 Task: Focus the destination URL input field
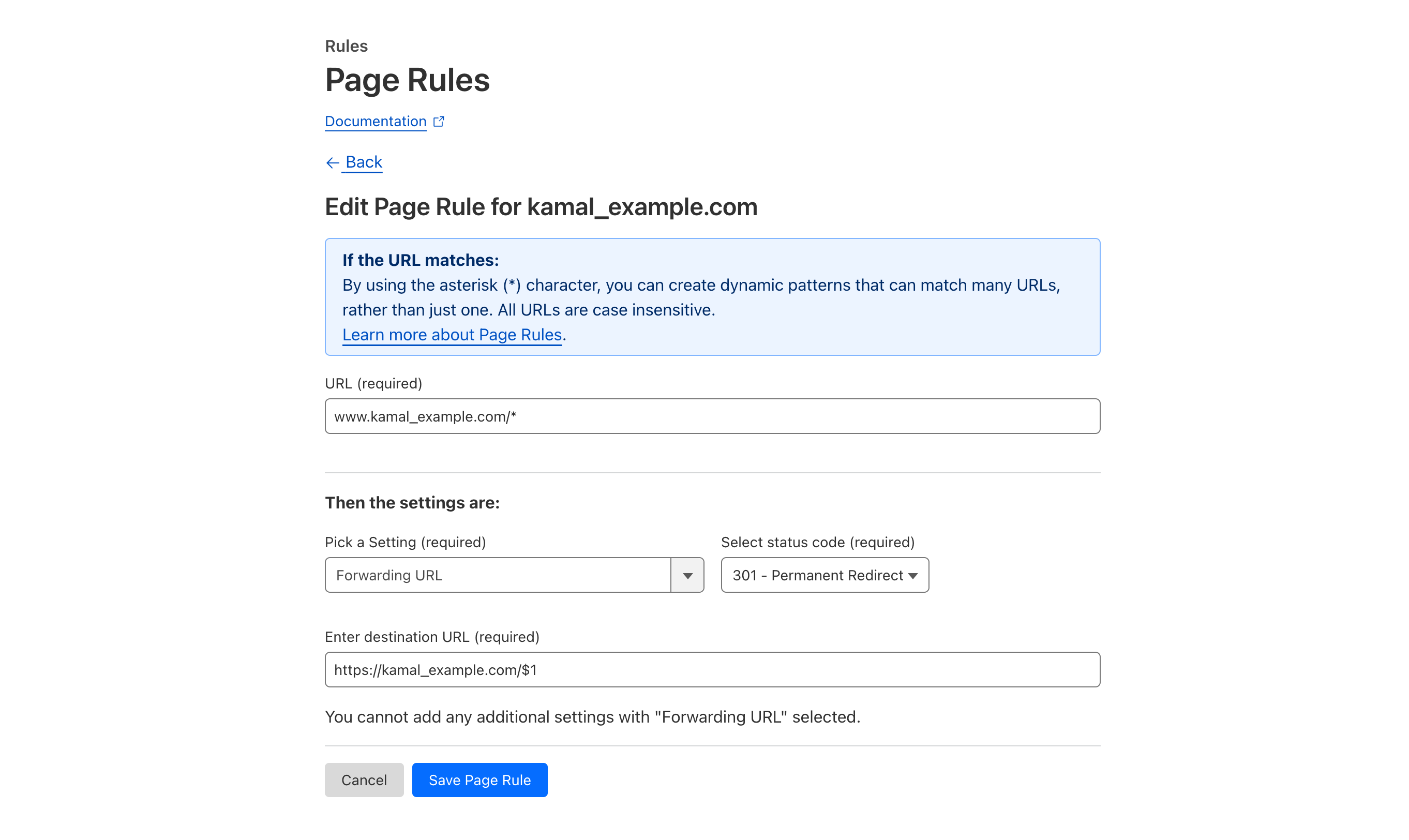click(712, 670)
